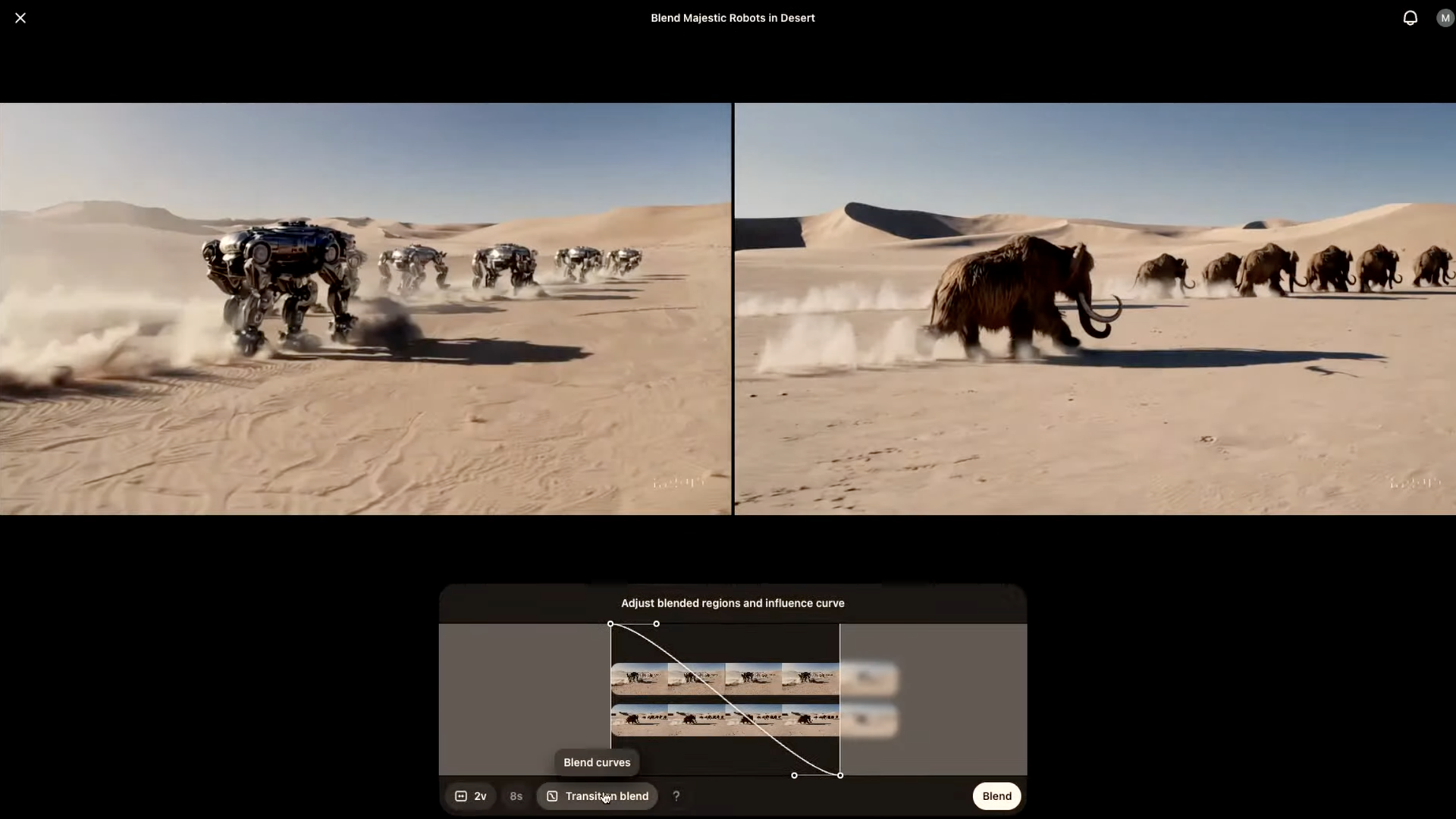
Task: Click the Transition blend mode icon
Action: tap(551, 796)
